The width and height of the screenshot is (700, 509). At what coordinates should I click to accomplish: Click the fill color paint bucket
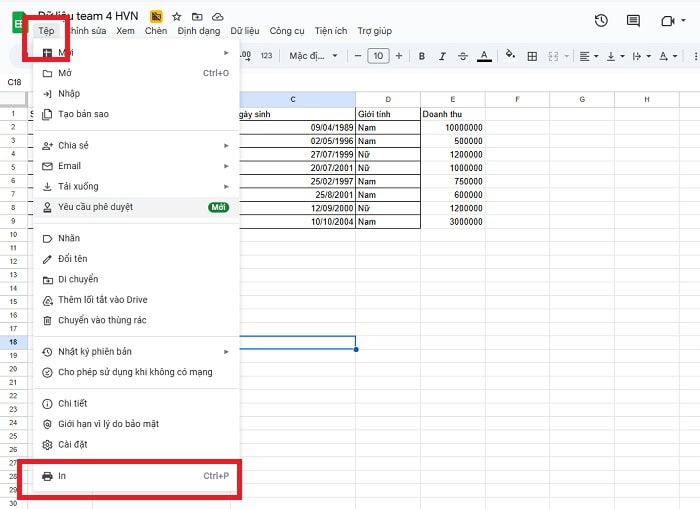click(510, 55)
